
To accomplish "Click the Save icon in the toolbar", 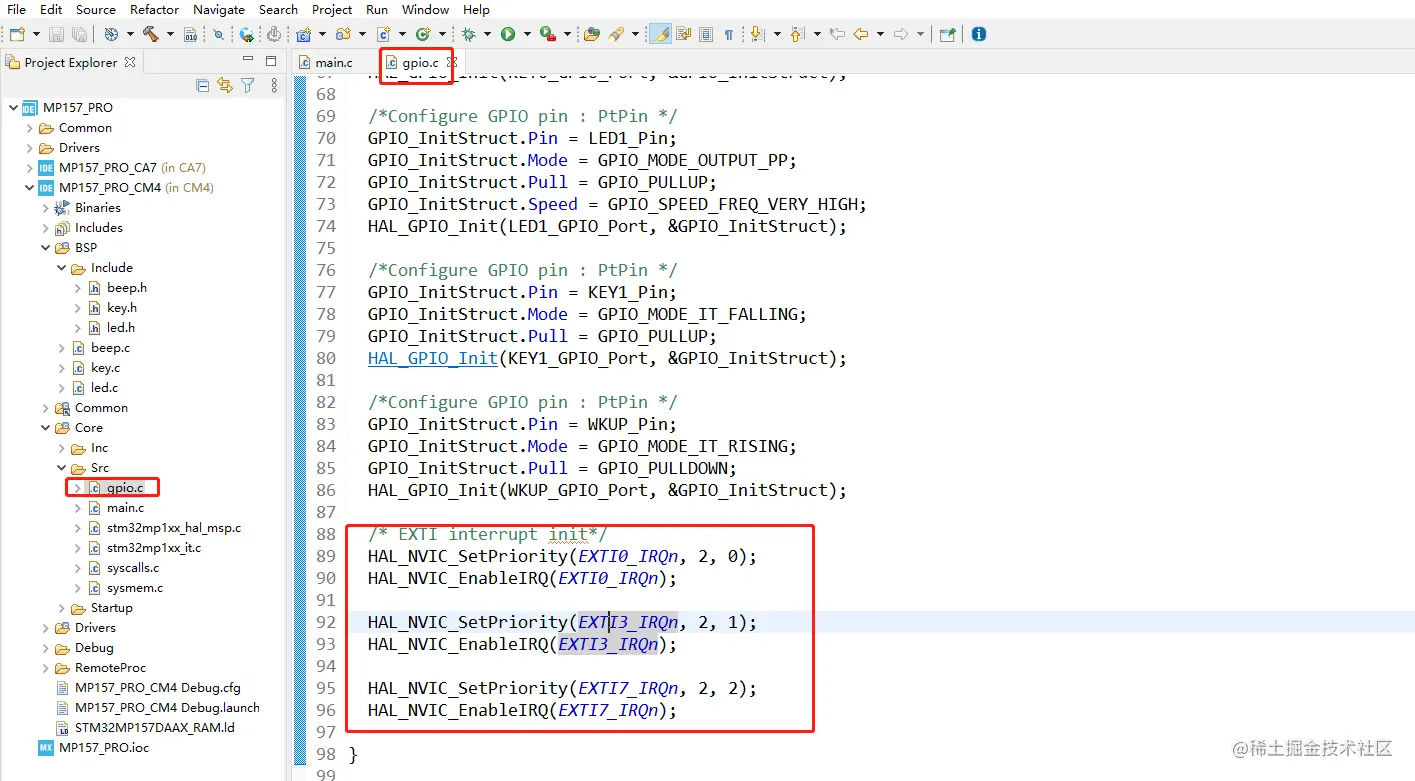I will (57, 34).
